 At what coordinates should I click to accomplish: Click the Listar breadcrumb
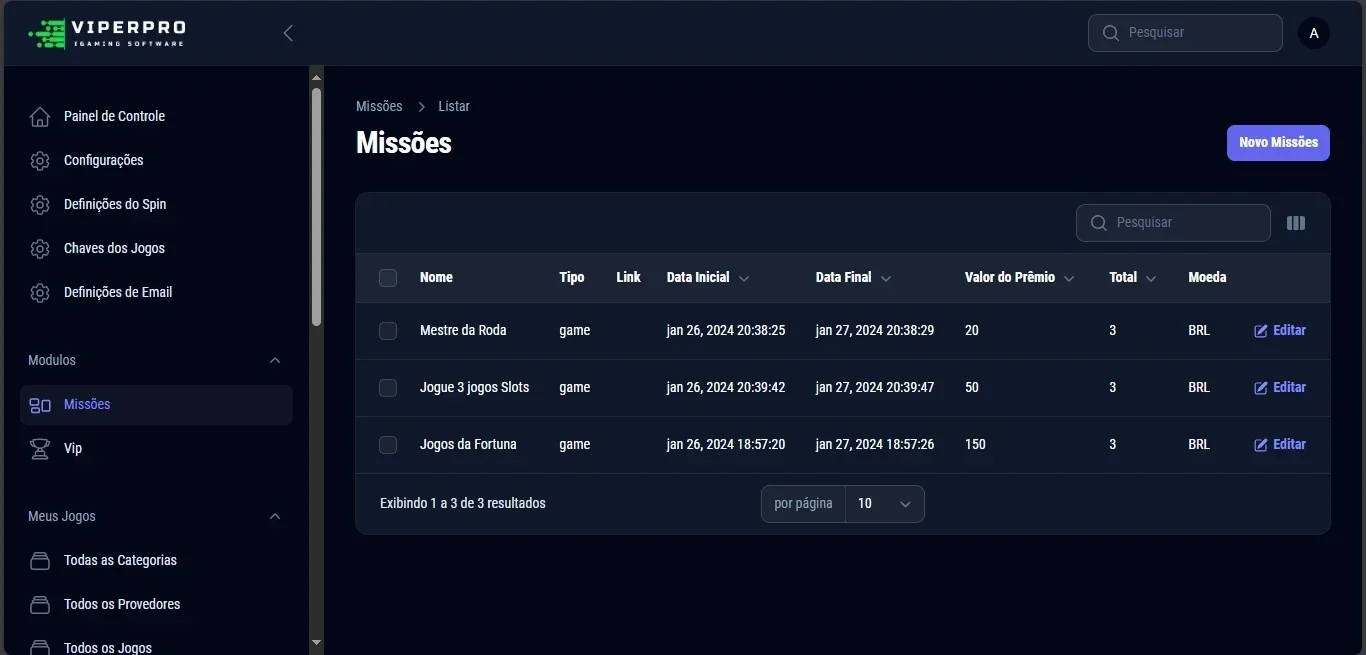click(x=454, y=106)
